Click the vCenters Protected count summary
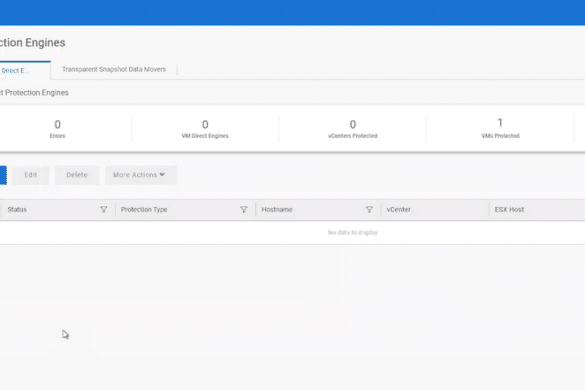 (353, 129)
